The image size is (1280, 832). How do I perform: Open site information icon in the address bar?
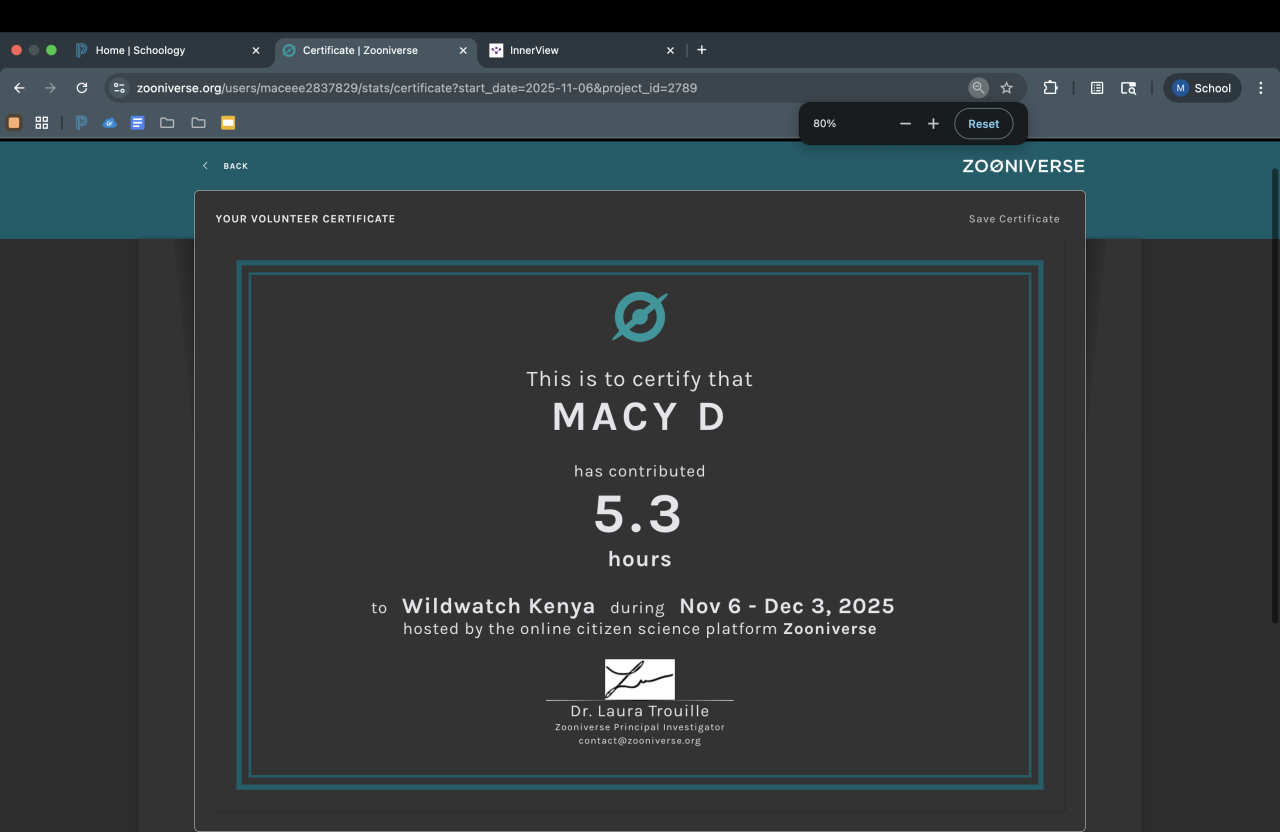pos(119,88)
